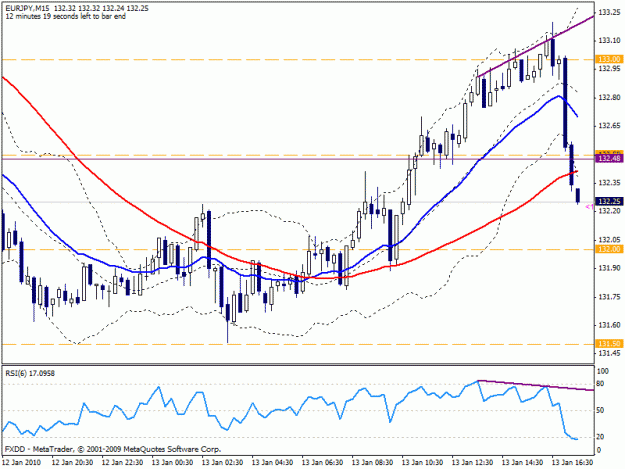Click the RSI scale value 80
Image resolution: width=625 pixels, height=469 pixels.
[602, 384]
